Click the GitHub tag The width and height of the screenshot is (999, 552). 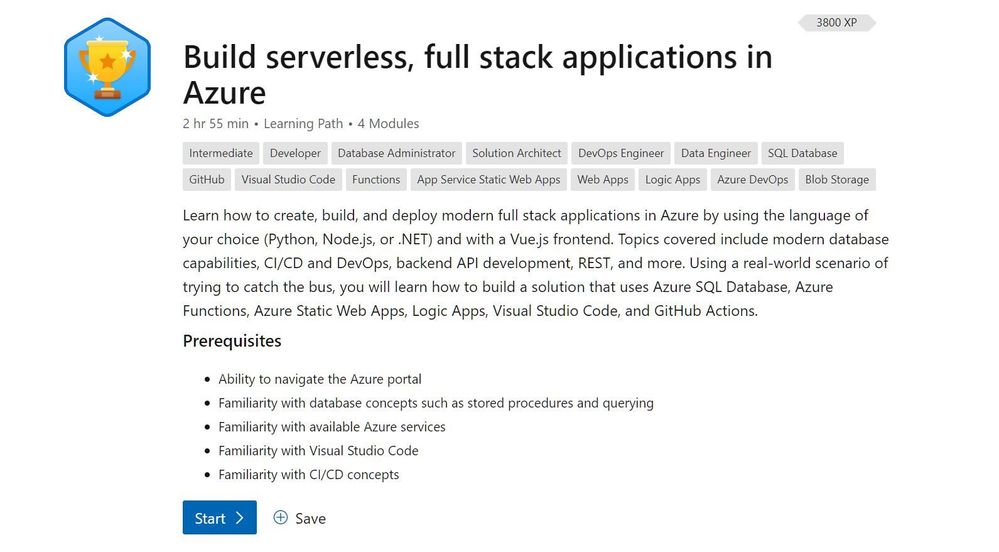(207, 180)
